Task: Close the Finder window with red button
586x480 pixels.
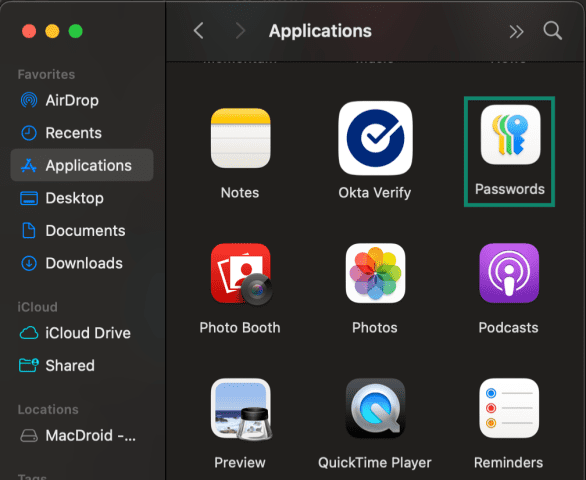Action: 29,31
